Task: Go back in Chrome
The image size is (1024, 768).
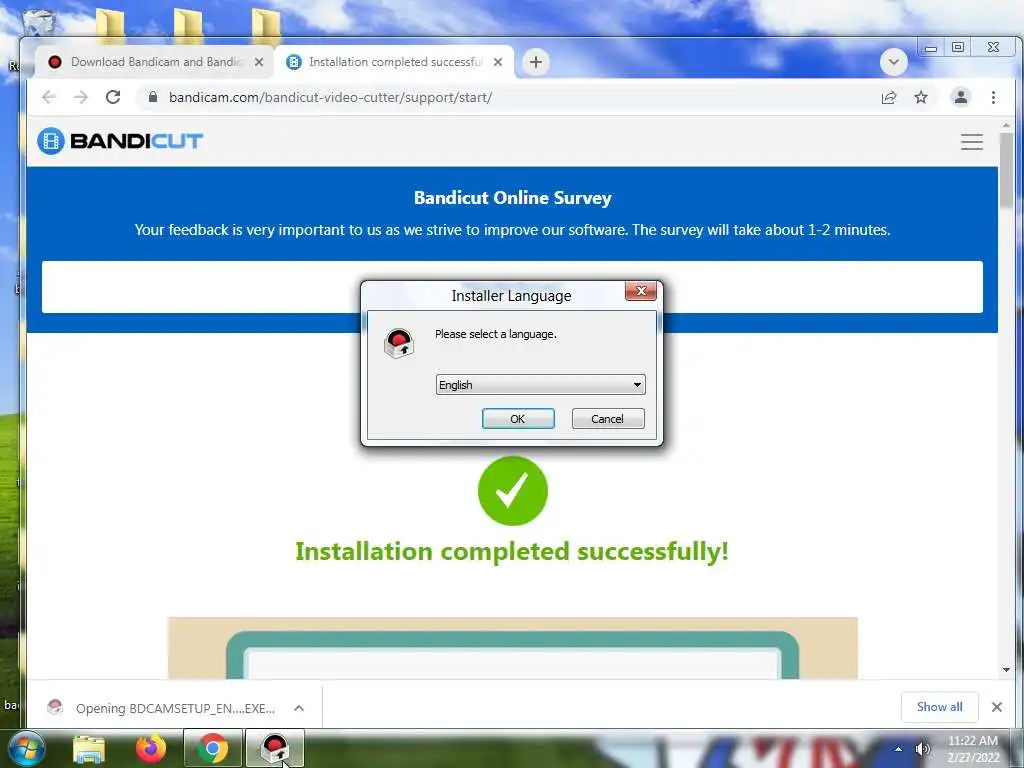Action: pyautogui.click(x=49, y=97)
